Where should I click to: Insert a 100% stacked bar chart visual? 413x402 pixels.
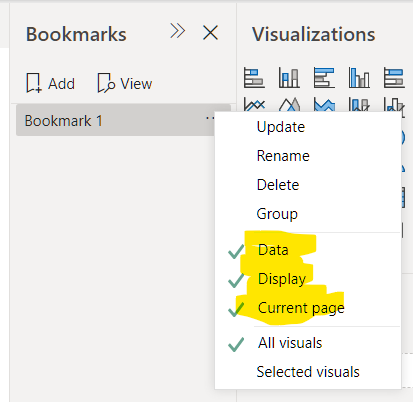click(394, 77)
